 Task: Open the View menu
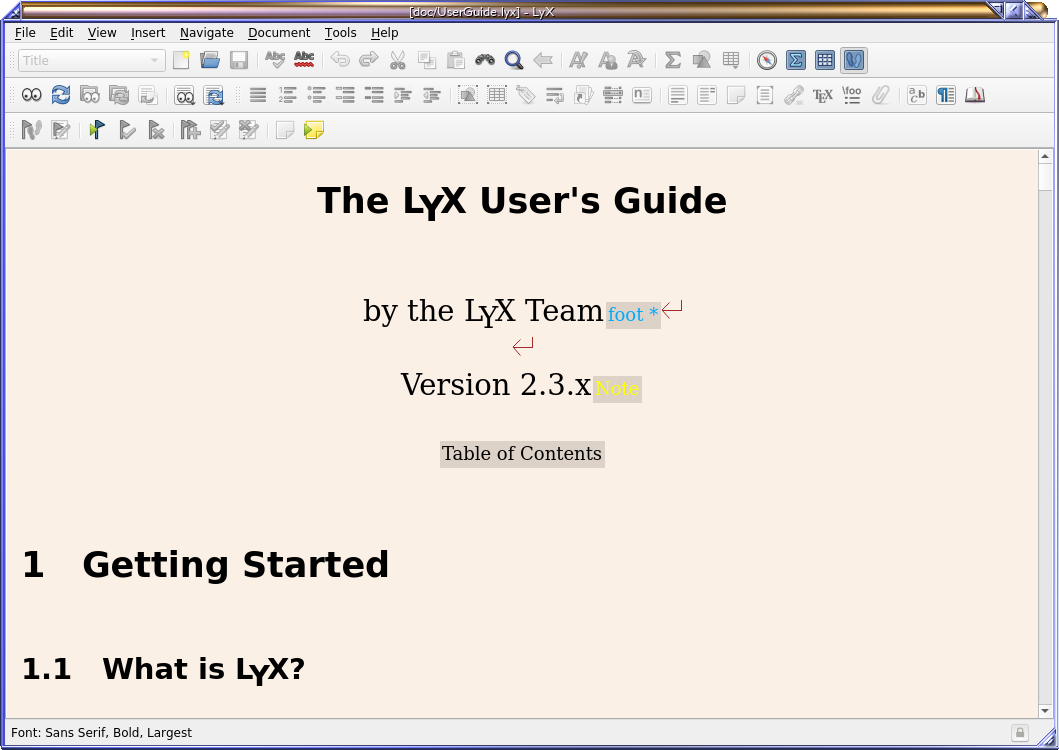(102, 32)
